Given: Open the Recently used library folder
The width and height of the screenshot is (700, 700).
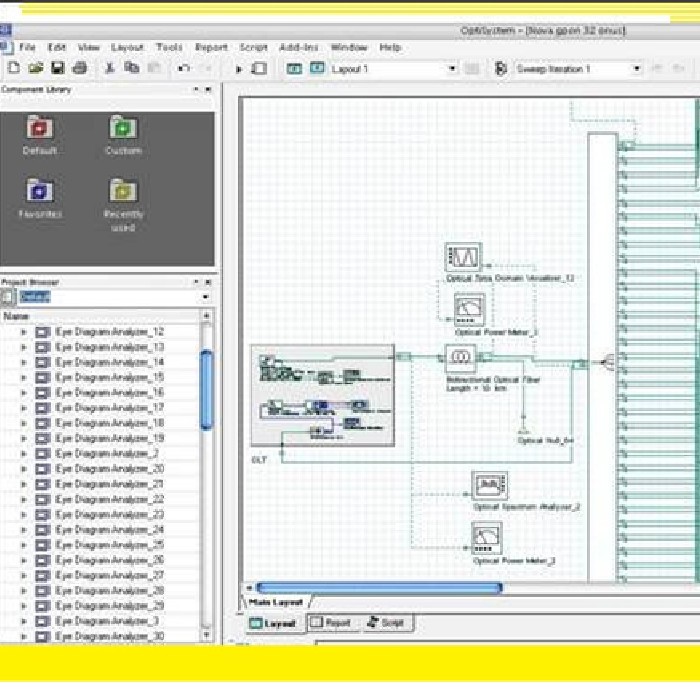Looking at the screenshot, I should [x=123, y=192].
